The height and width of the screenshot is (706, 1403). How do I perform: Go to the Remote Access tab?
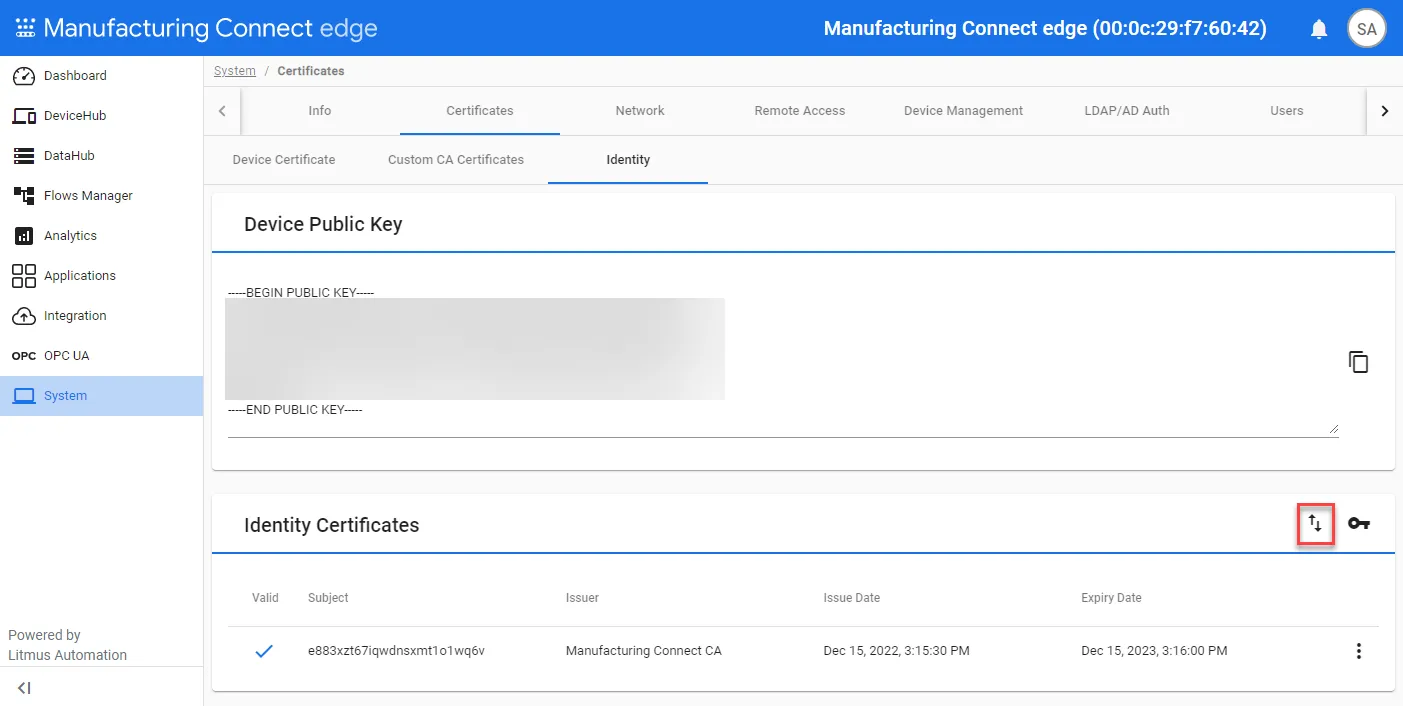tap(800, 111)
